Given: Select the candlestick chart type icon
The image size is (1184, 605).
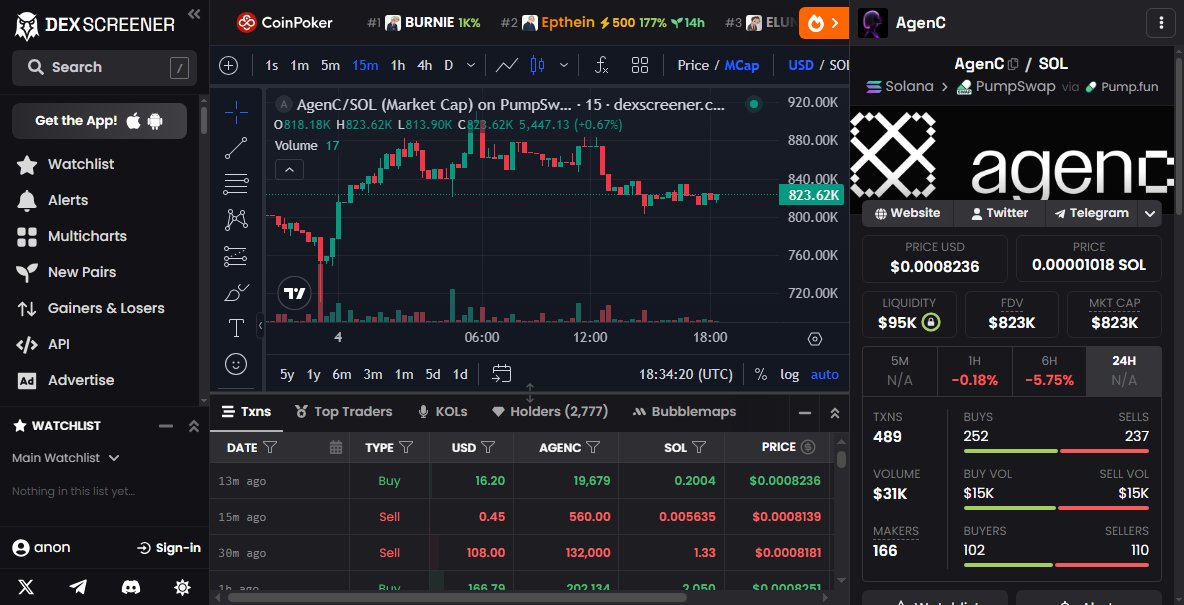Looking at the screenshot, I should tap(538, 66).
